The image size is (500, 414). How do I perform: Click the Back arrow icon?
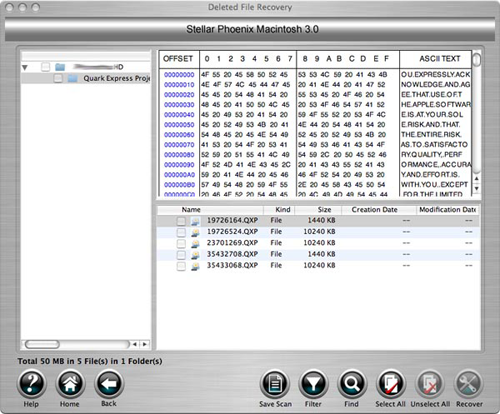tap(109, 384)
